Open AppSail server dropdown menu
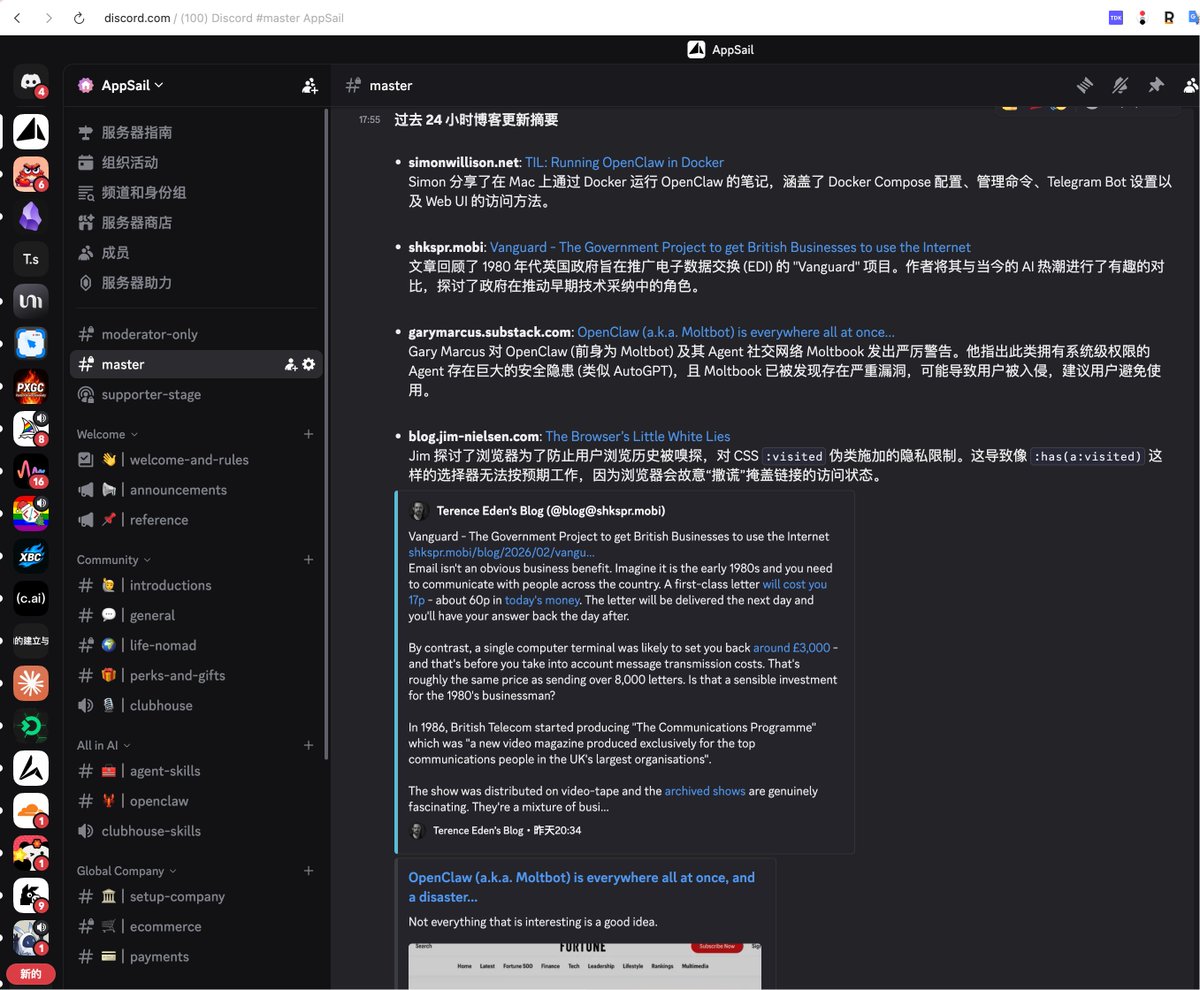 (132, 86)
